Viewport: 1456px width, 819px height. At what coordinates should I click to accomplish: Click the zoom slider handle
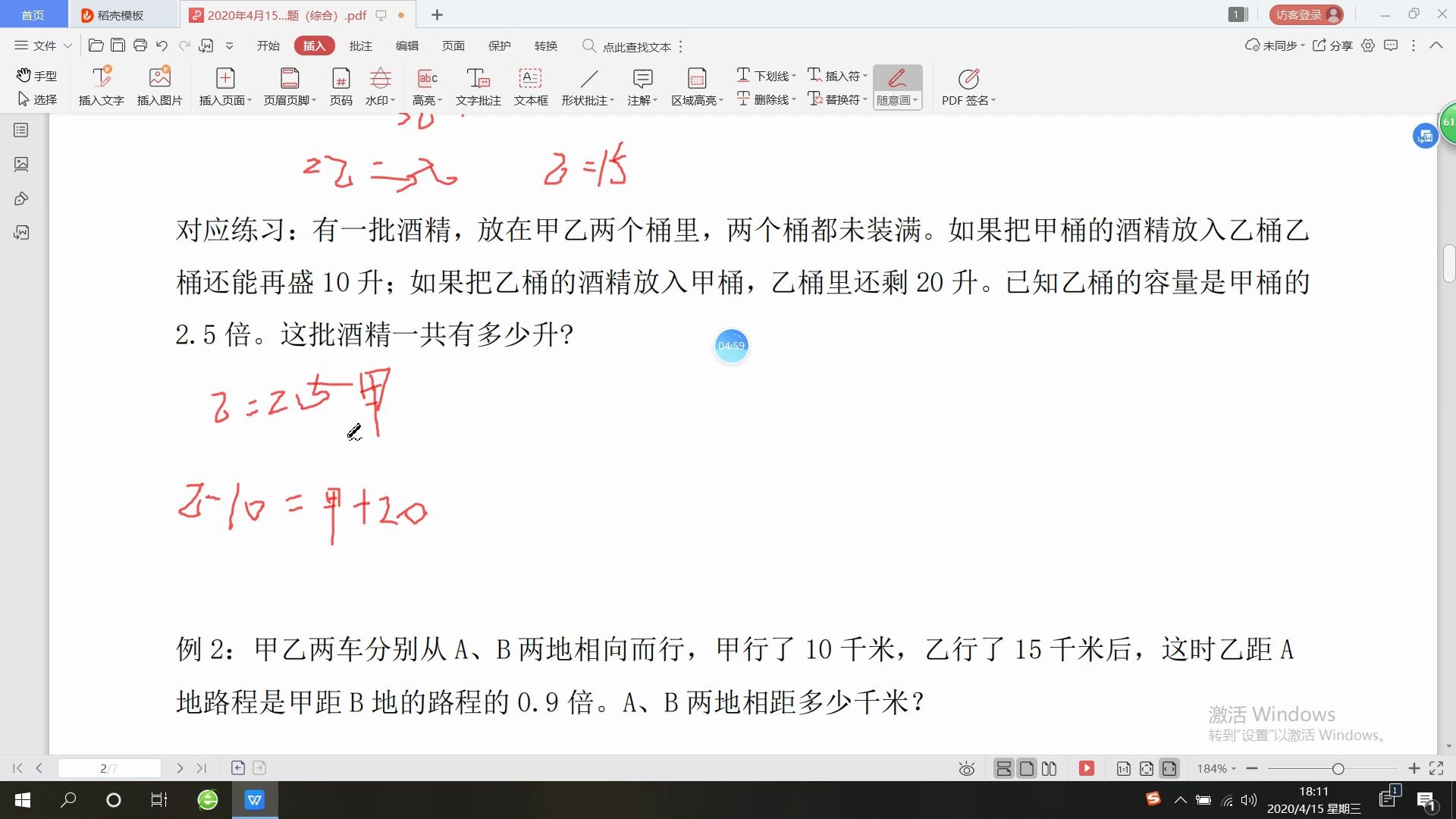coord(1338,769)
